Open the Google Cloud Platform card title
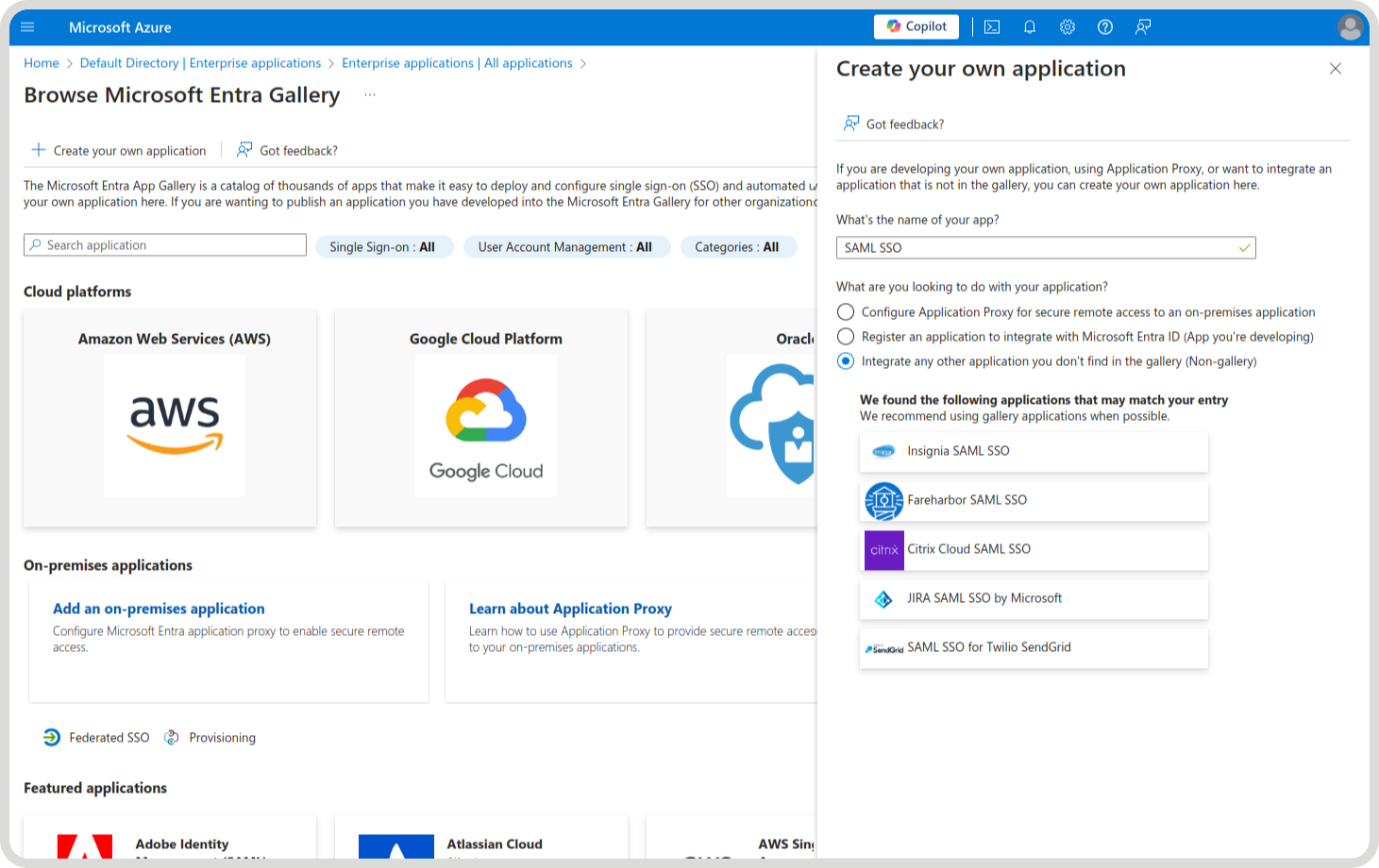Screen dimensions: 1379x868 click(x=486, y=339)
